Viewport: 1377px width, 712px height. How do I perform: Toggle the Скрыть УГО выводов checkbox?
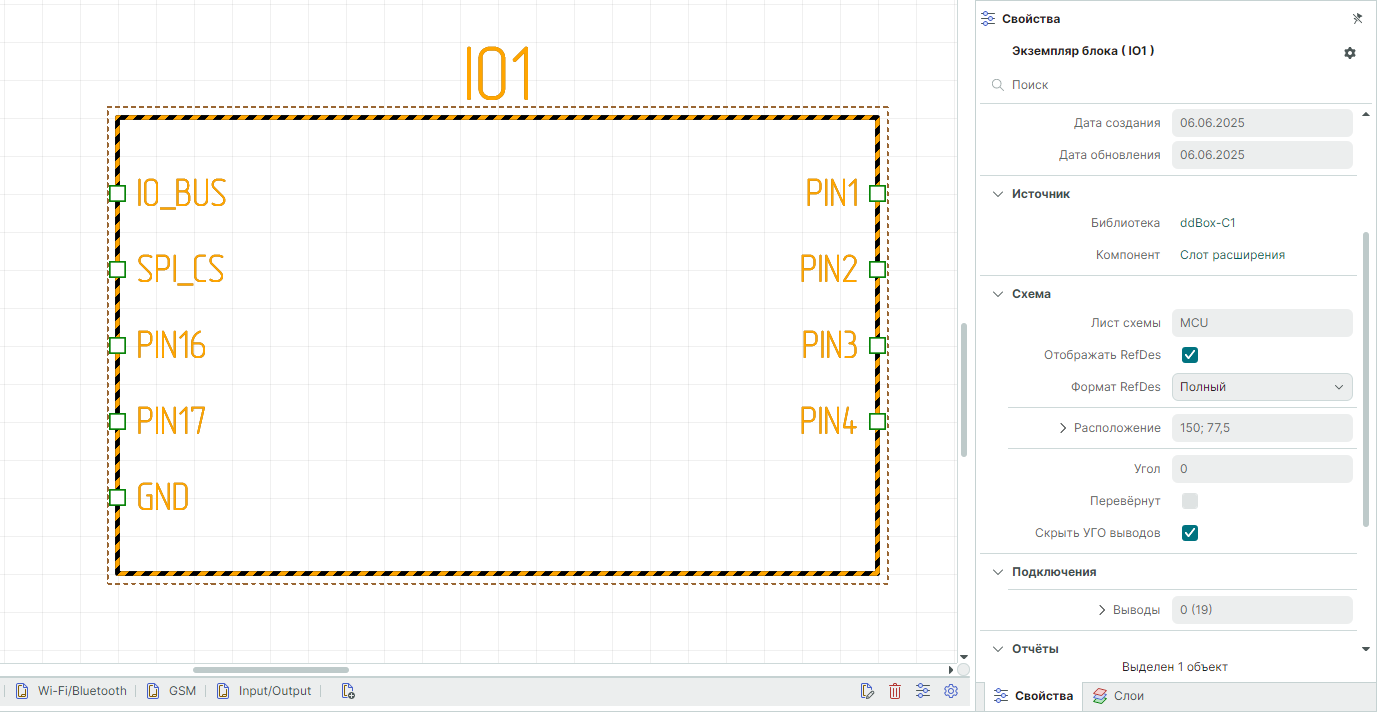tap(1190, 533)
